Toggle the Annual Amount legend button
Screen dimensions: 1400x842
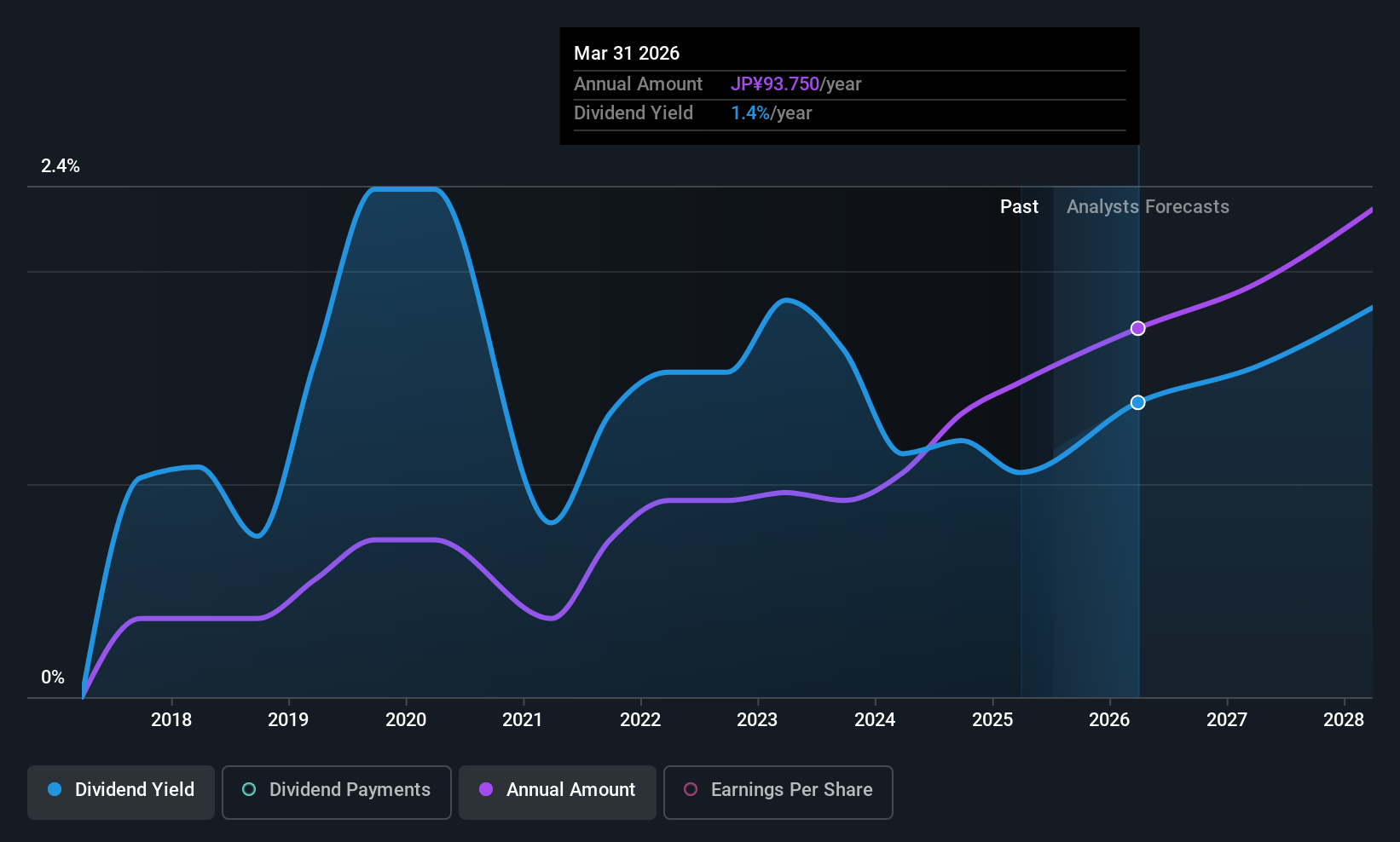(558, 793)
